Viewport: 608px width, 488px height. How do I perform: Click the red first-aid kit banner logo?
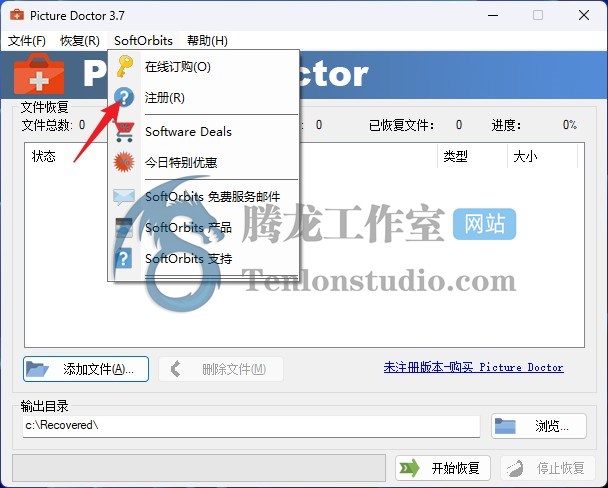point(39,74)
